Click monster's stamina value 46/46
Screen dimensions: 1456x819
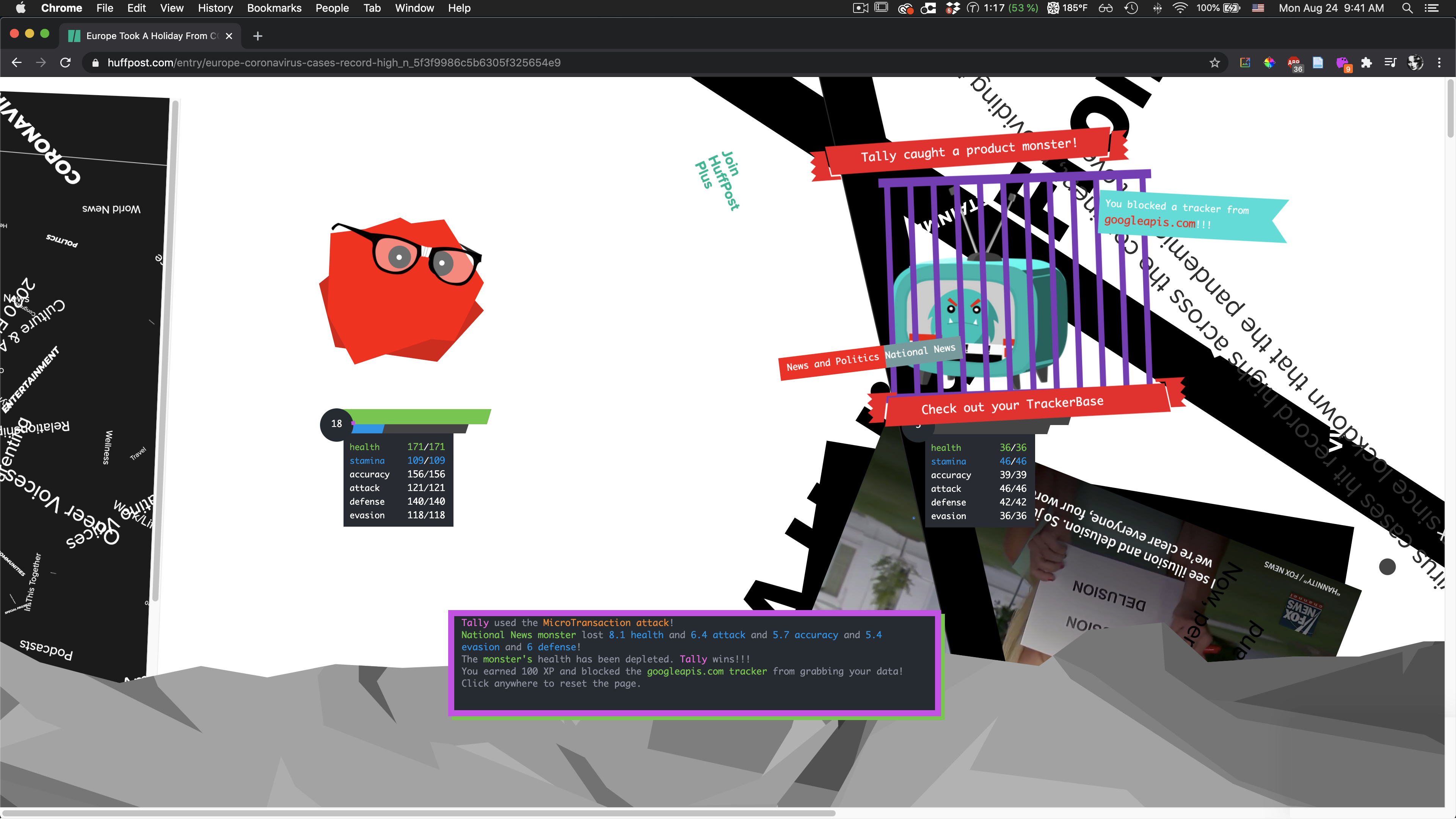1012,461
